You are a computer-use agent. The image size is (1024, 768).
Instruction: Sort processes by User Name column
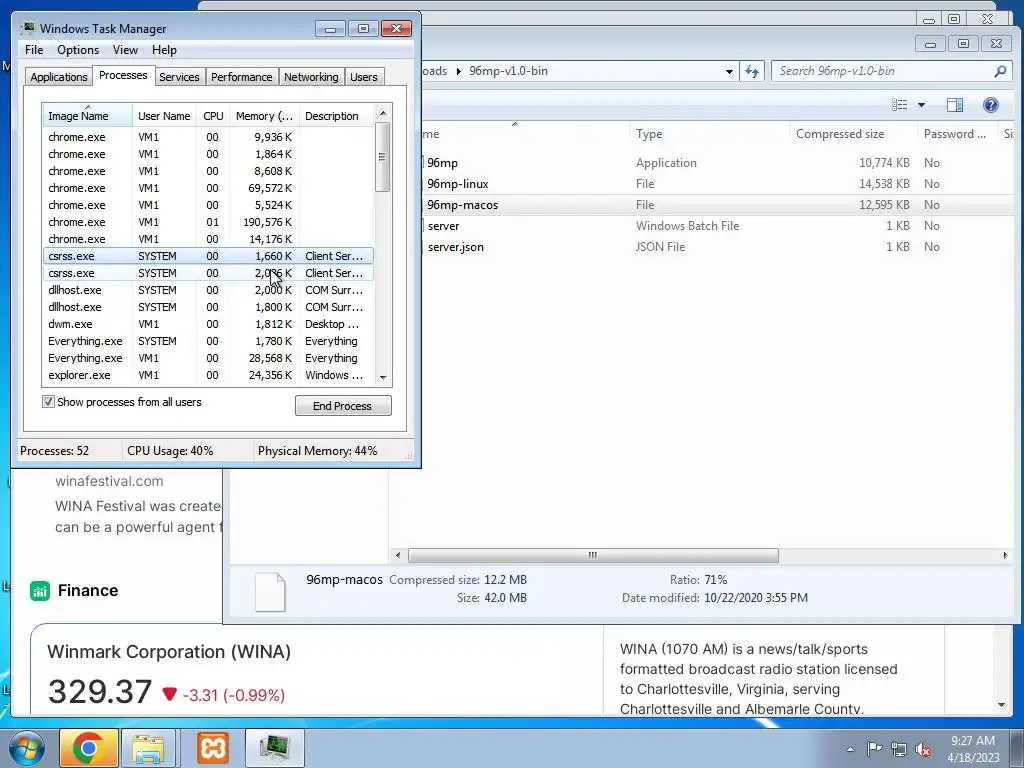pos(164,116)
